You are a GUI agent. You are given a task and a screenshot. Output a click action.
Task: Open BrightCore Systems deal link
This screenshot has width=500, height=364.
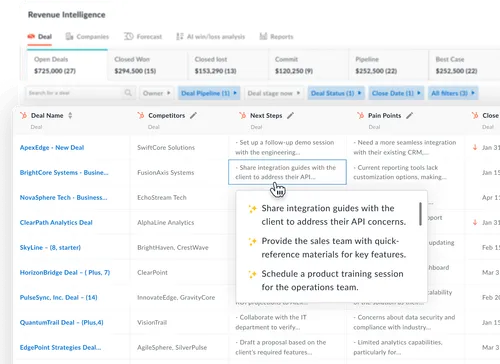pos(64,173)
